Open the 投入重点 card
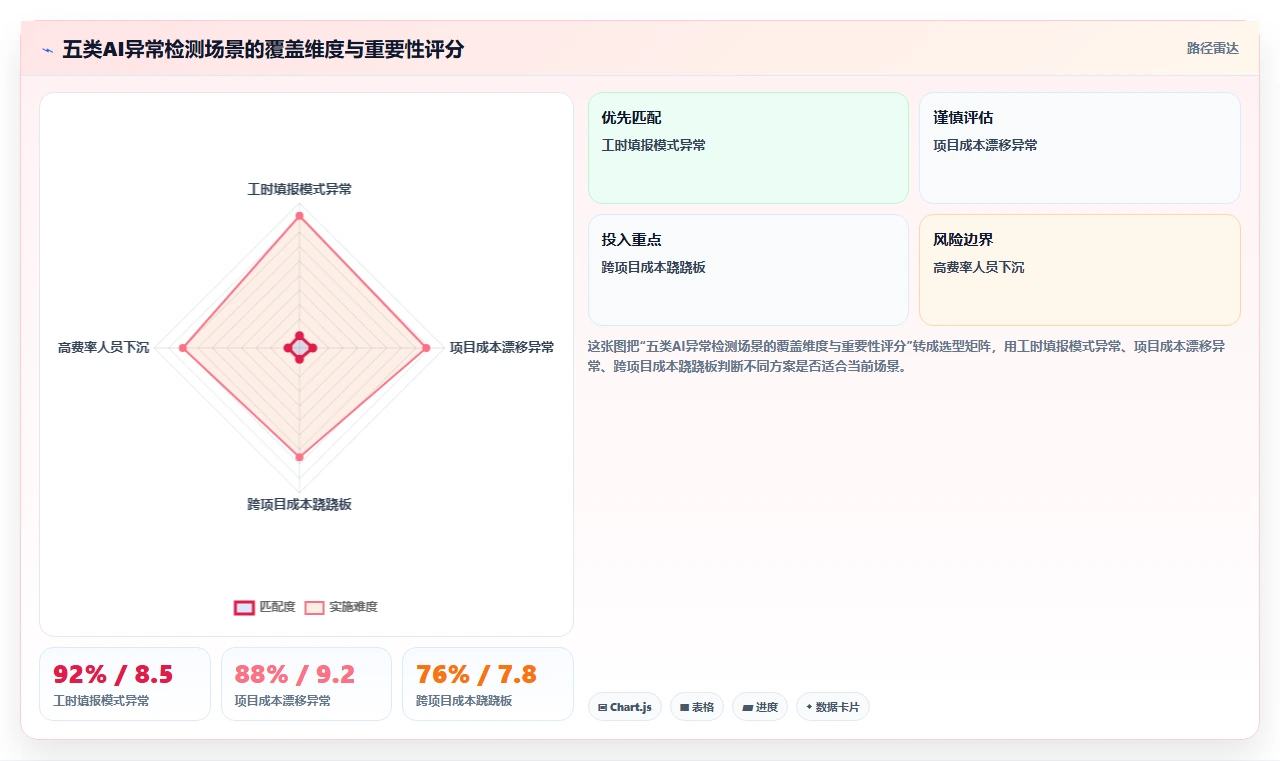This screenshot has height=761, width=1280. click(748, 270)
